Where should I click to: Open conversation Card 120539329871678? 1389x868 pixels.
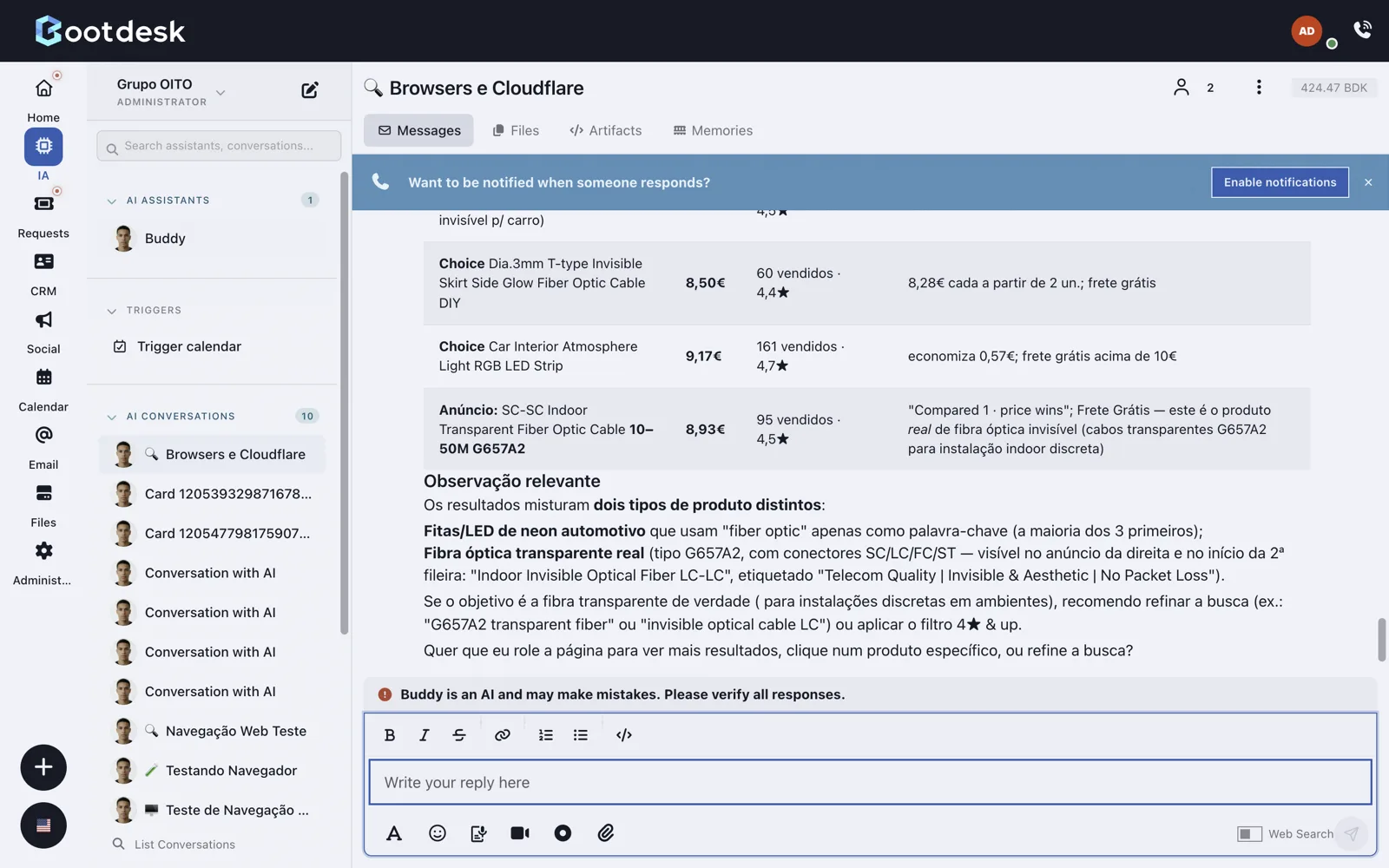click(x=212, y=494)
